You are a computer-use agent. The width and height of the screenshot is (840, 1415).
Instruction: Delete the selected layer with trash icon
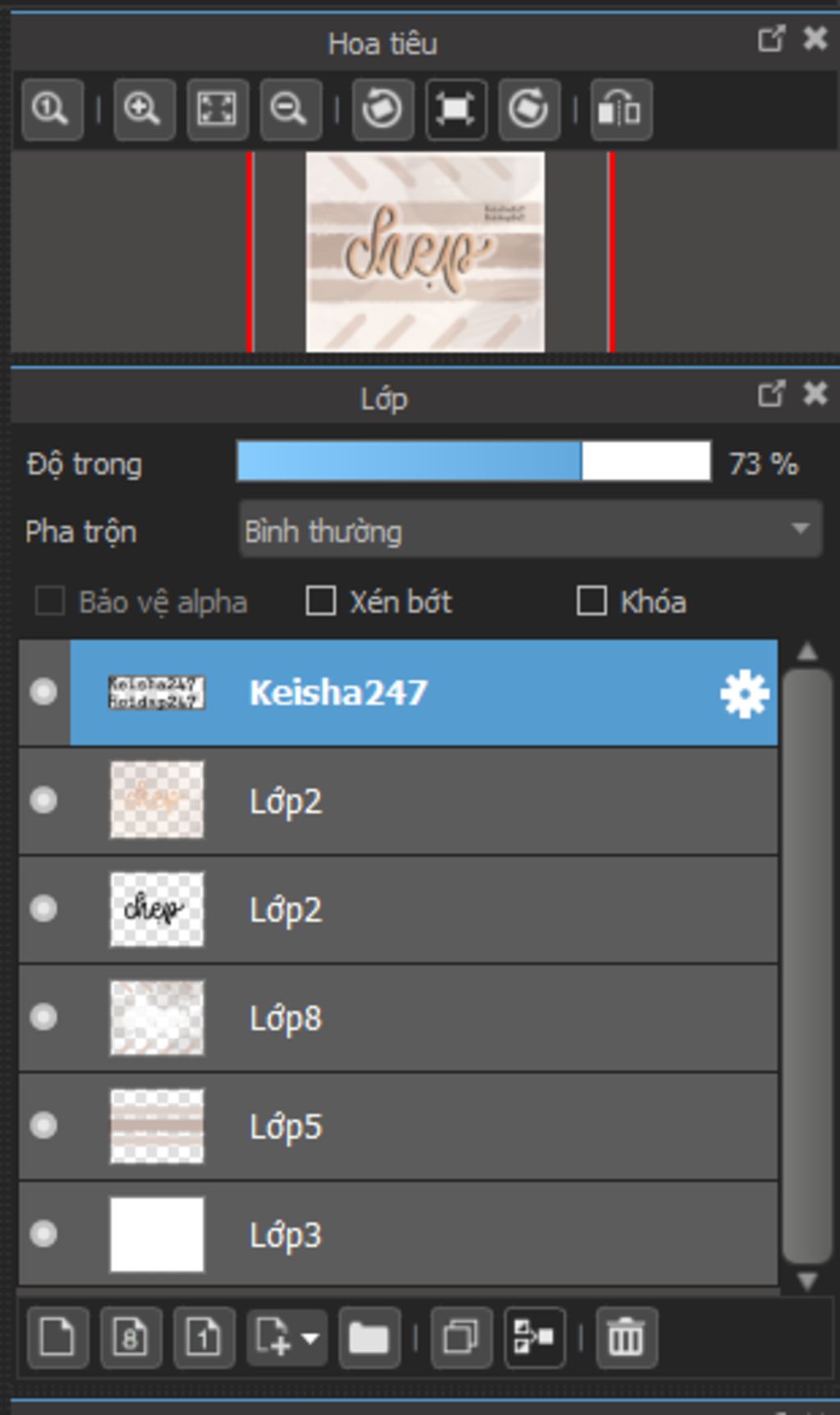tap(626, 1339)
